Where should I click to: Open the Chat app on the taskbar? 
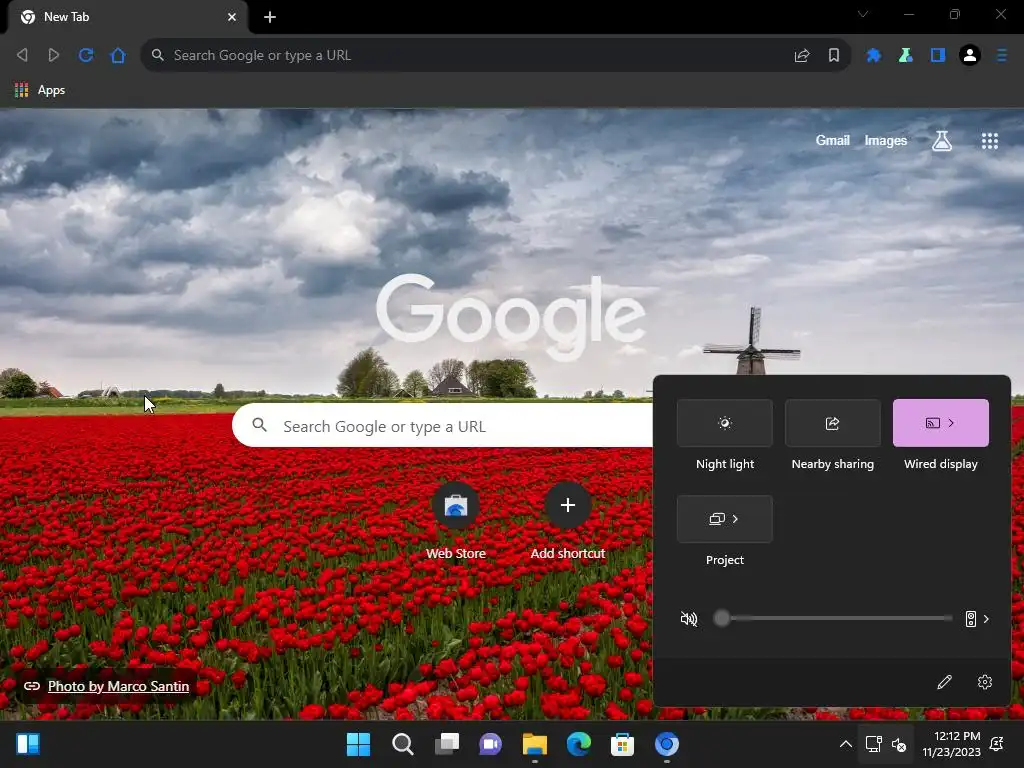click(490, 744)
